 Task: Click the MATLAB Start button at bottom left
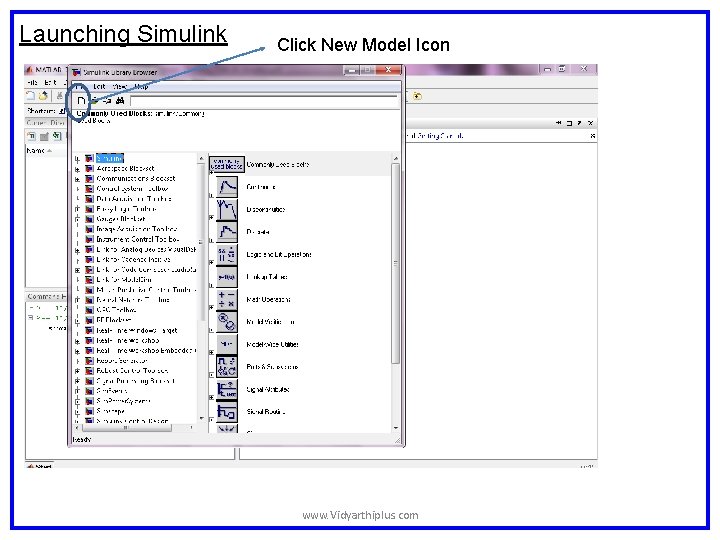[39, 466]
